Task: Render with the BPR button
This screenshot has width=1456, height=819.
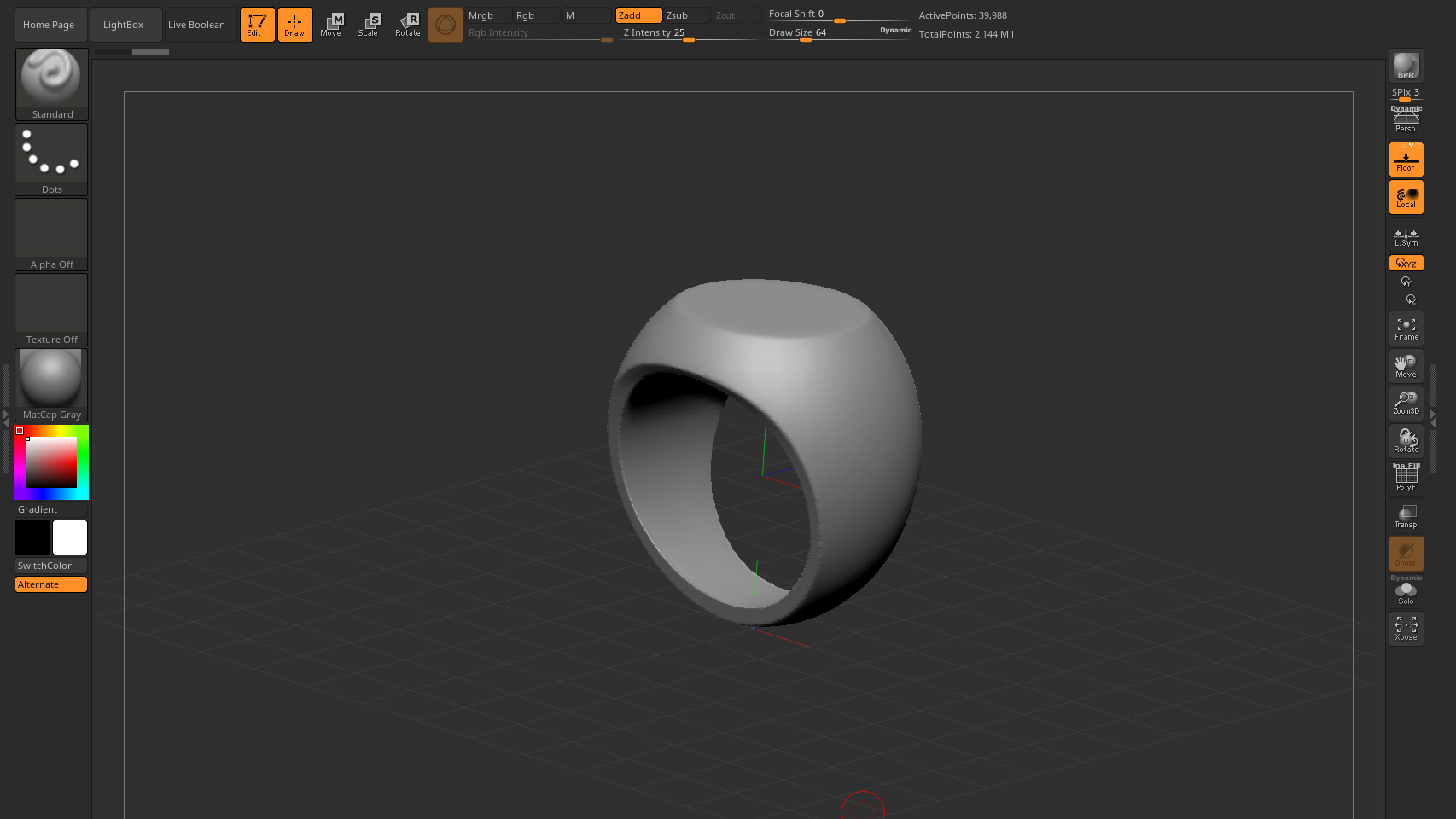Action: click(1406, 66)
